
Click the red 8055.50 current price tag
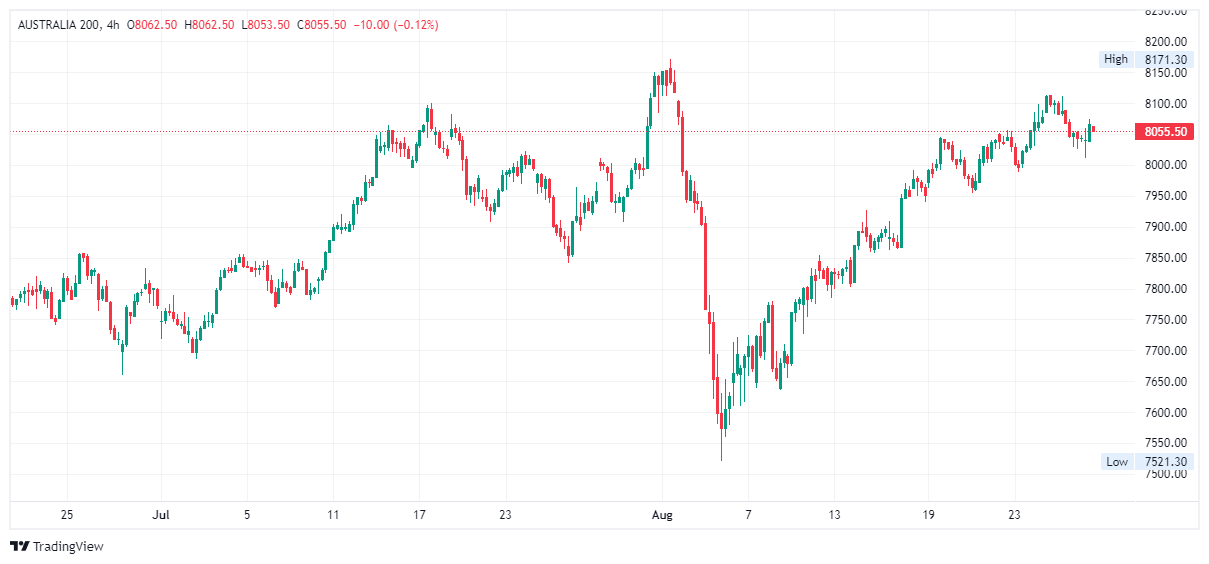tap(1165, 132)
